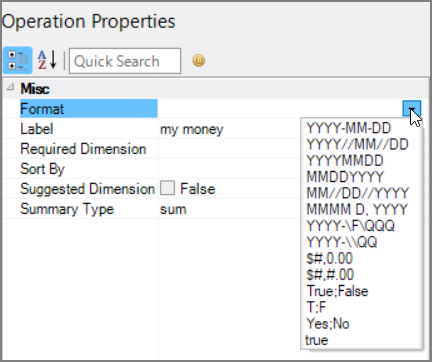Sort properties alphabetically with A-Z icon
The image size is (432, 362).
coord(47,60)
